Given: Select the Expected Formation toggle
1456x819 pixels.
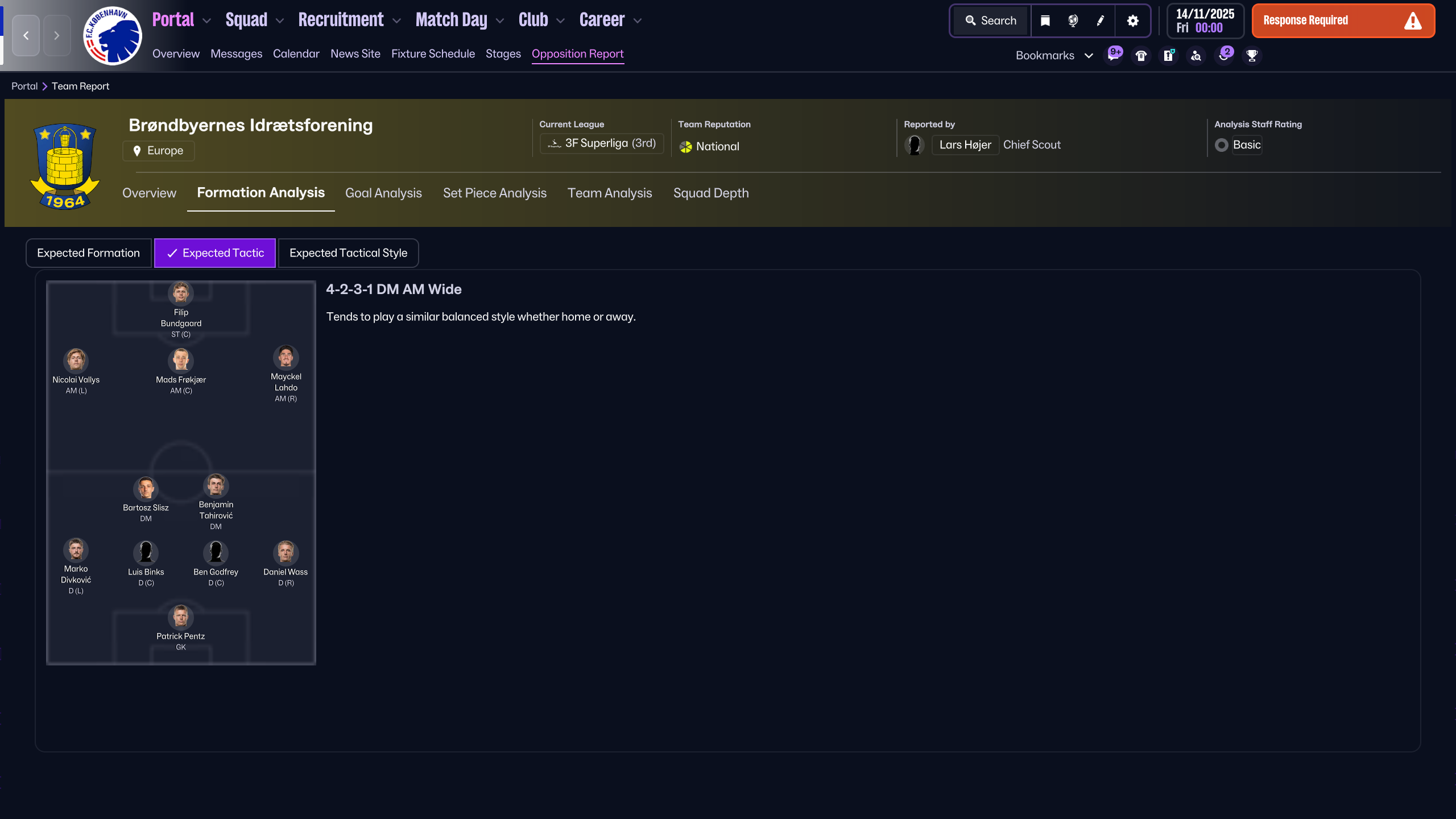Looking at the screenshot, I should [x=88, y=253].
